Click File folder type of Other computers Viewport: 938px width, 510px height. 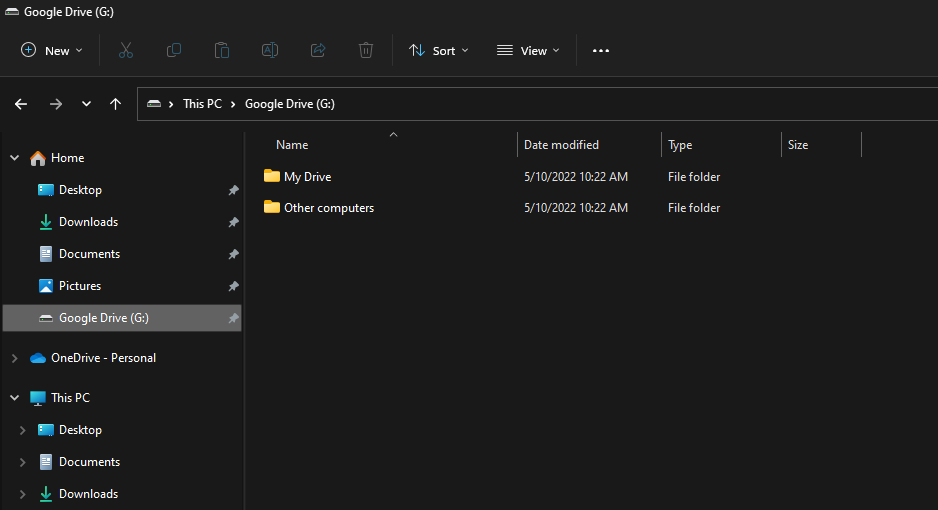694,208
